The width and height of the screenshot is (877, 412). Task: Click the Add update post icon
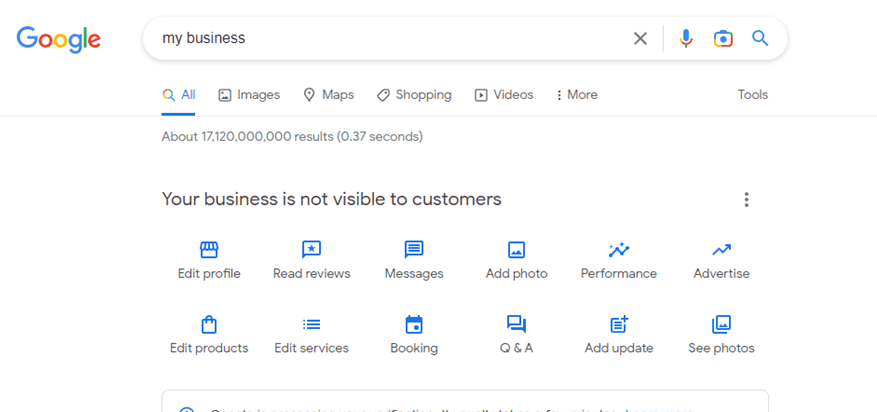619,324
